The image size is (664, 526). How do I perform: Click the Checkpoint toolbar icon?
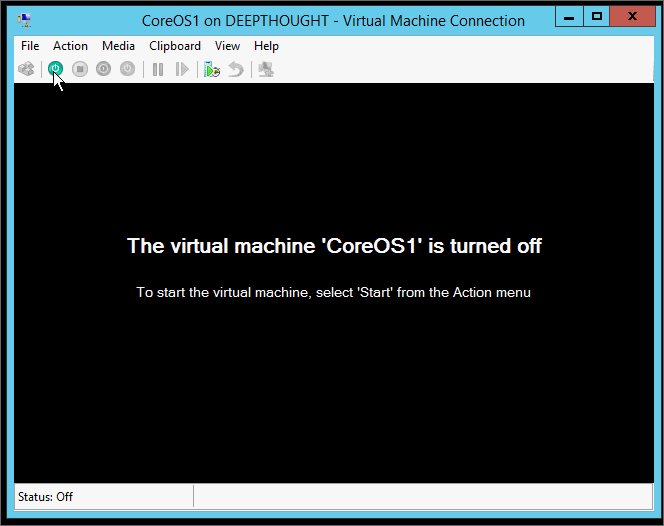[x=211, y=69]
